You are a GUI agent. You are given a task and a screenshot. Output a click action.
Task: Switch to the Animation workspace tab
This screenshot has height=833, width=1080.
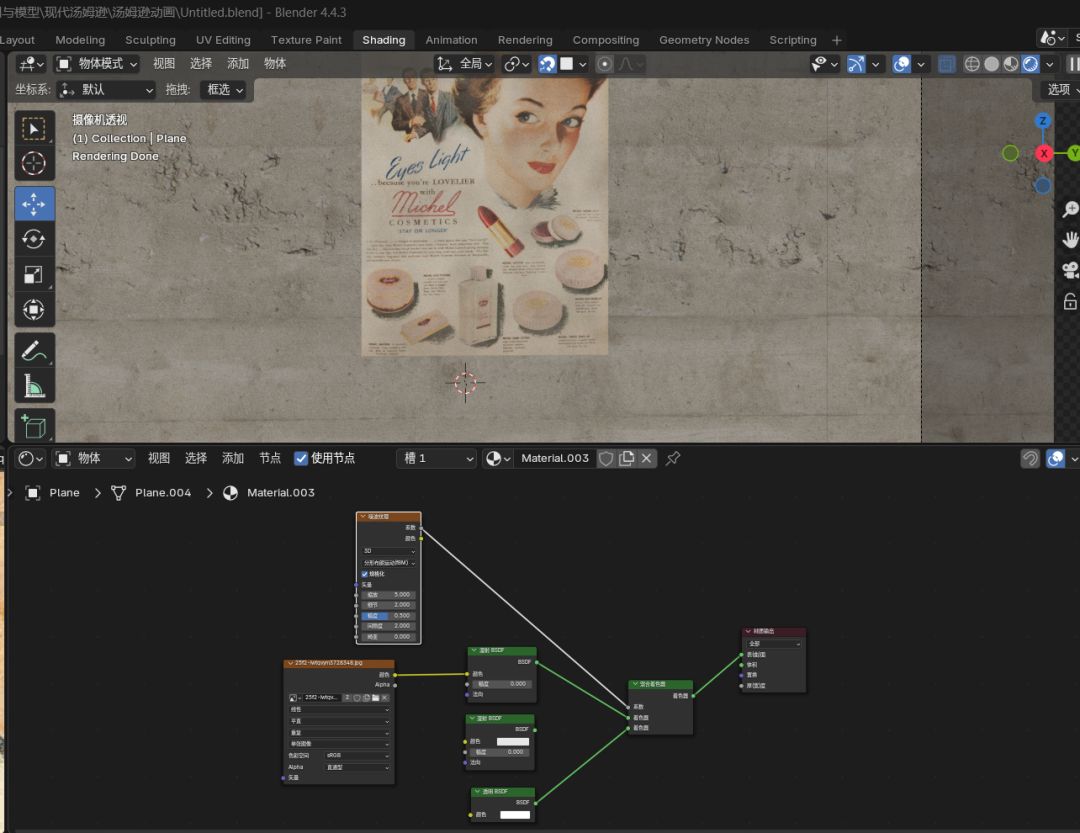(x=451, y=40)
